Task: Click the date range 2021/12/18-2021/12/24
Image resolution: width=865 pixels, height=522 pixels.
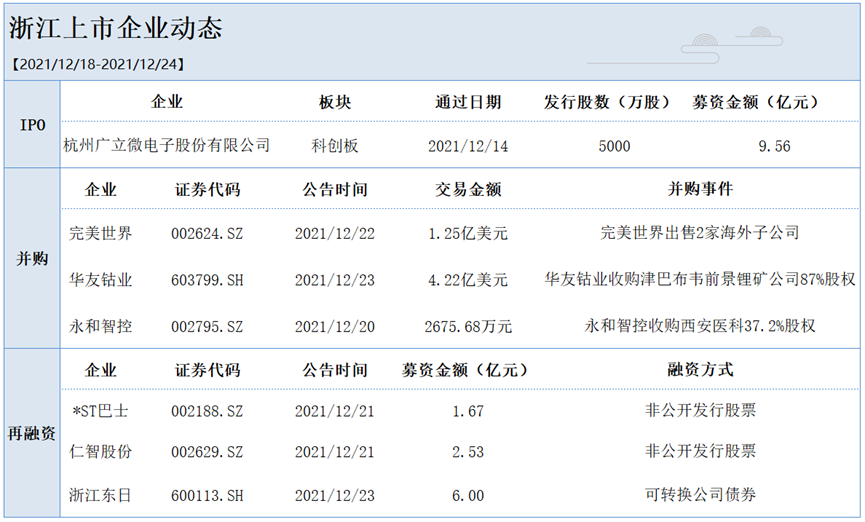Action: [98, 64]
